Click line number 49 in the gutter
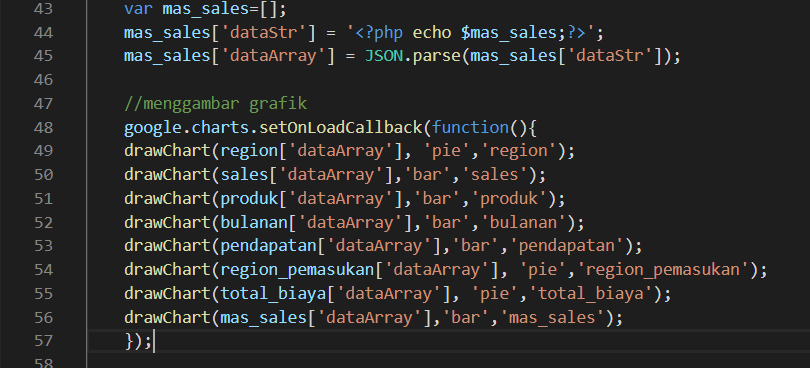Viewport: 810px width, 368px height. [43, 150]
